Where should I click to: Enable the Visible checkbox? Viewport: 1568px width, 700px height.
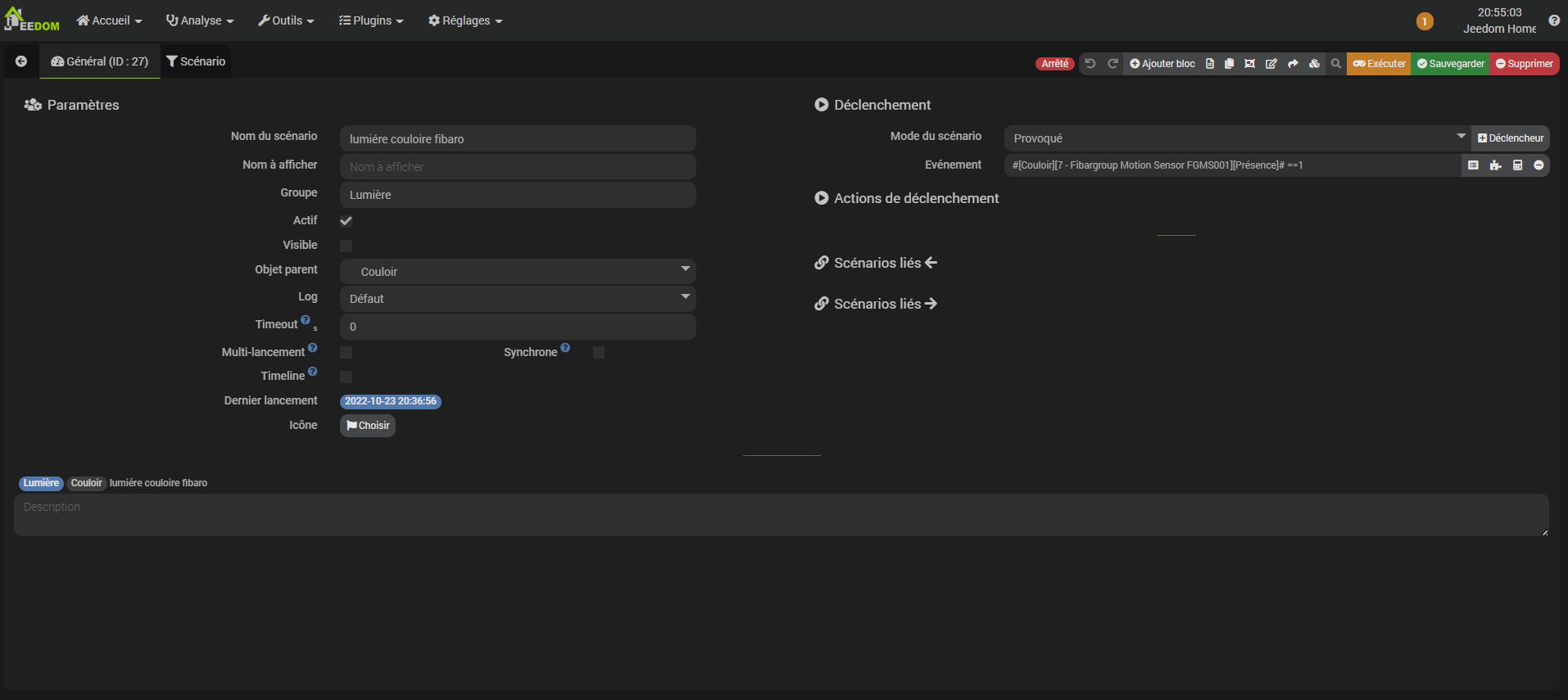(x=347, y=246)
